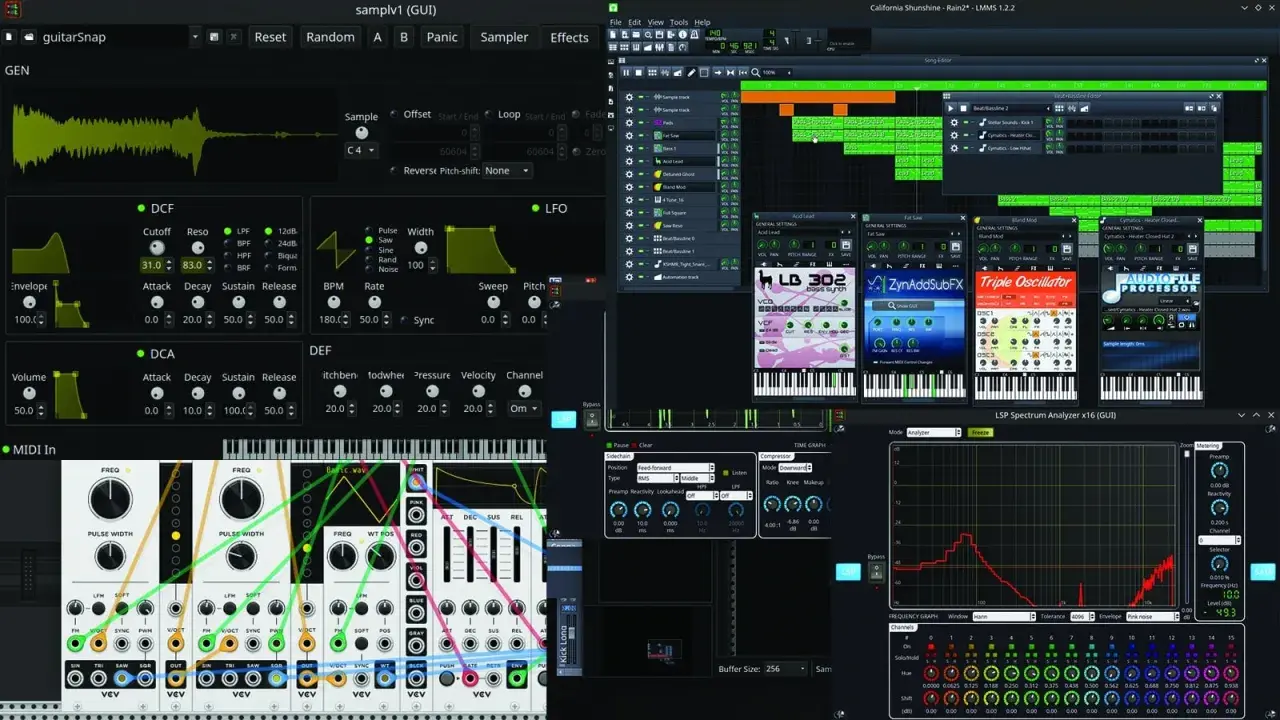The width and height of the screenshot is (1280, 720).
Task: Add beat/bassline track in Song Editor
Action: coord(652,72)
